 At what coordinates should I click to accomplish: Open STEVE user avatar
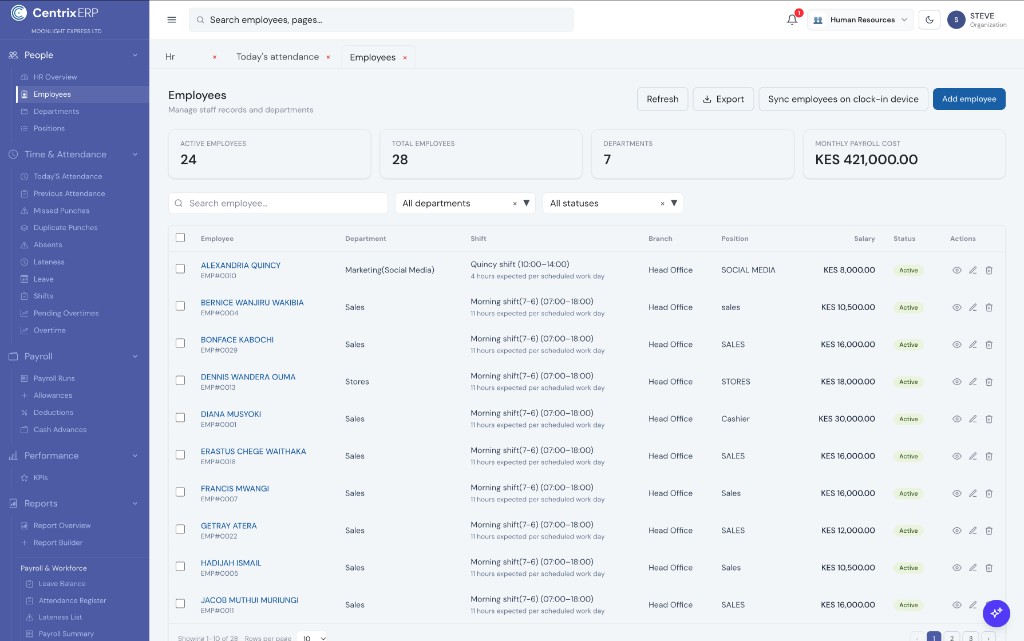(x=956, y=20)
